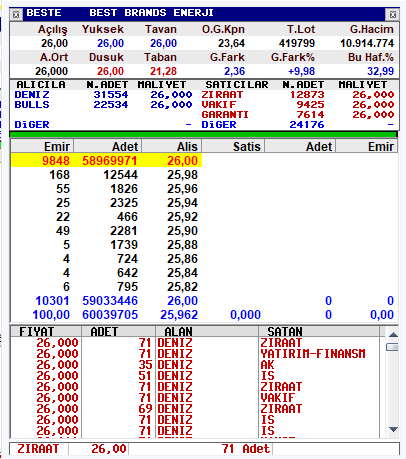Click the GARANTI seller row
The height and width of the screenshot is (459, 406).
pos(298,115)
